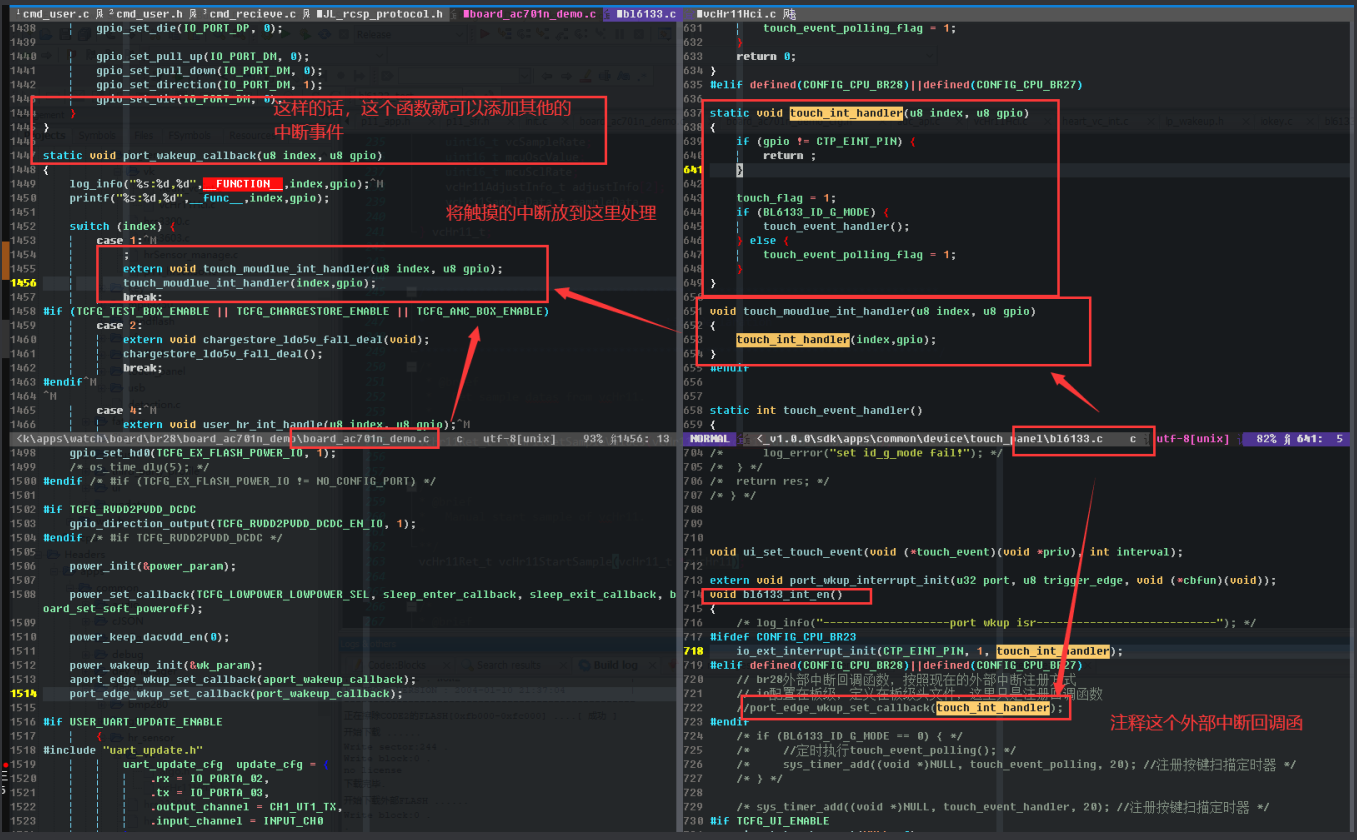Click utf-8[unix] encoding in left status line

[x=520, y=439]
